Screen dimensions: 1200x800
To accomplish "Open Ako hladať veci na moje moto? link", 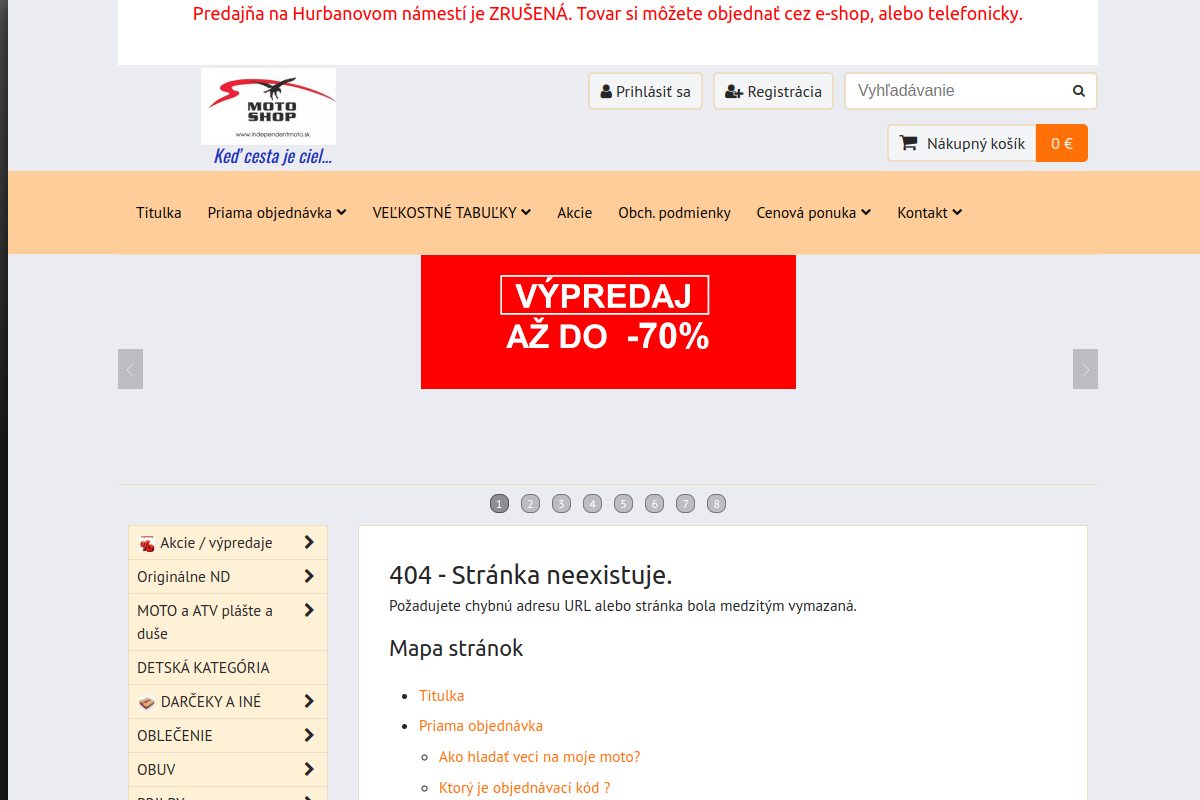I will (x=540, y=757).
